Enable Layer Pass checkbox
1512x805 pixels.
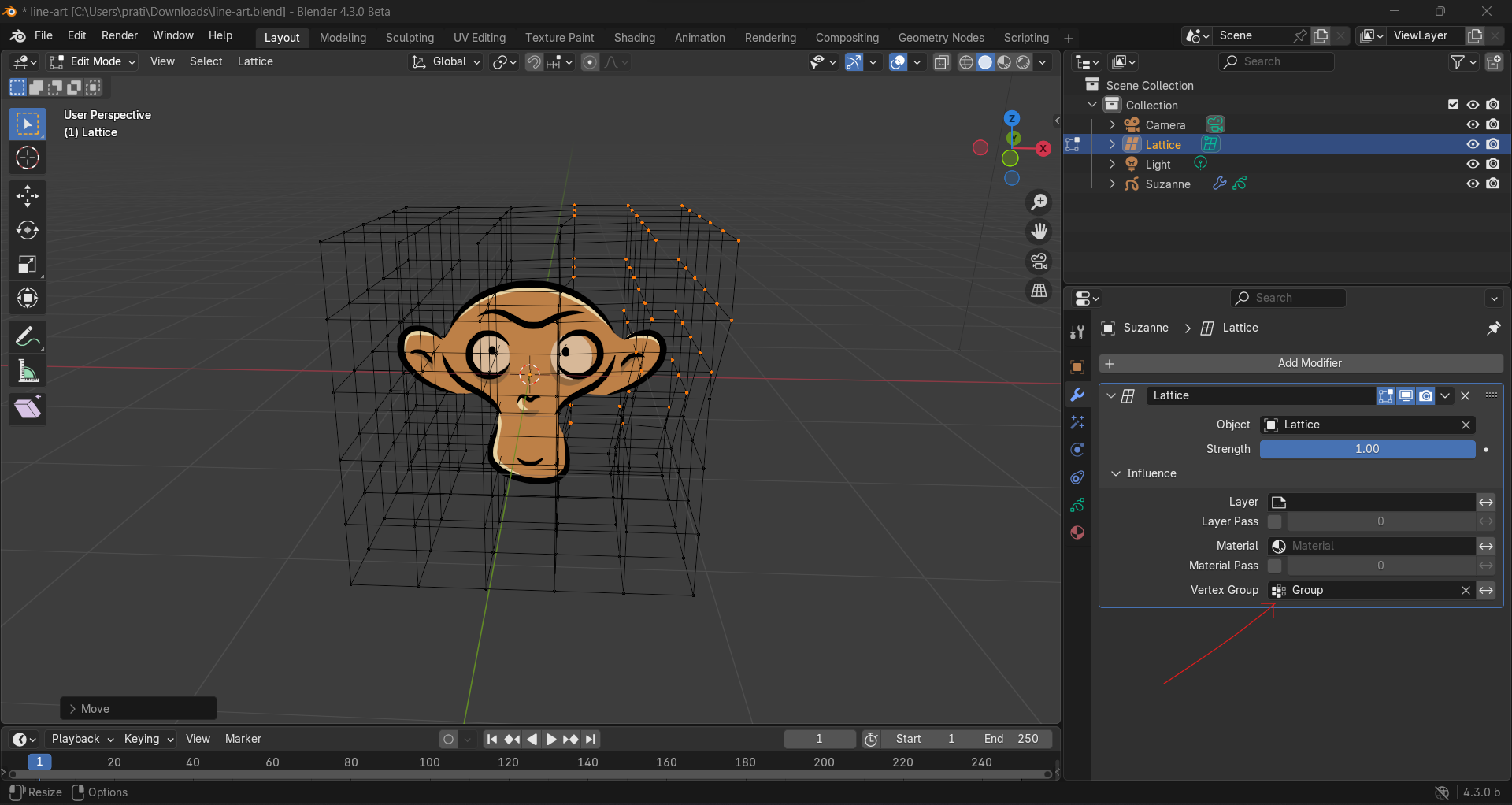point(1274,521)
